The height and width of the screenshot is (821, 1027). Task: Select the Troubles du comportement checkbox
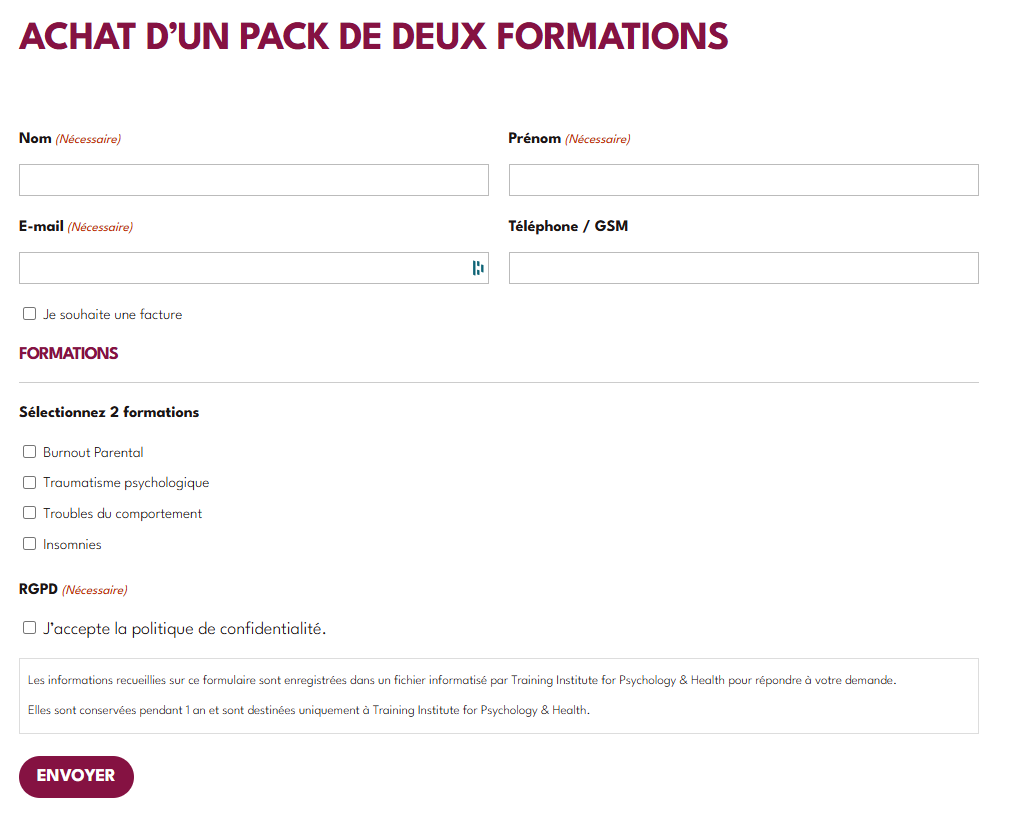(29, 513)
